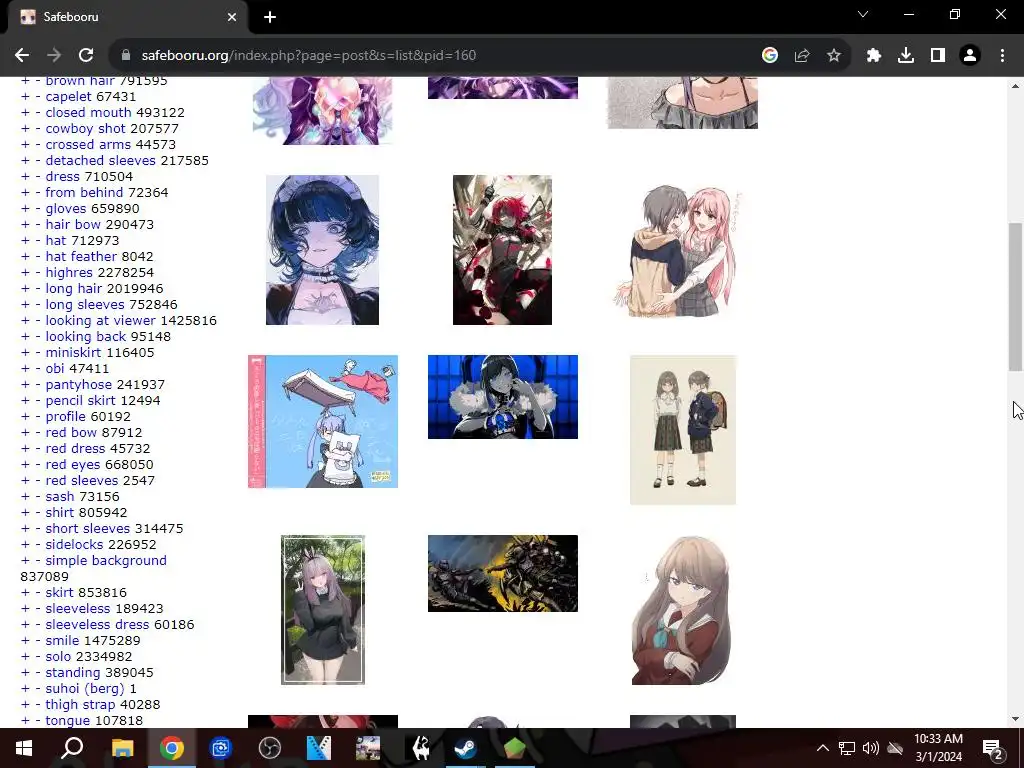Open bunny-ears girl photo thumbnail

point(323,610)
